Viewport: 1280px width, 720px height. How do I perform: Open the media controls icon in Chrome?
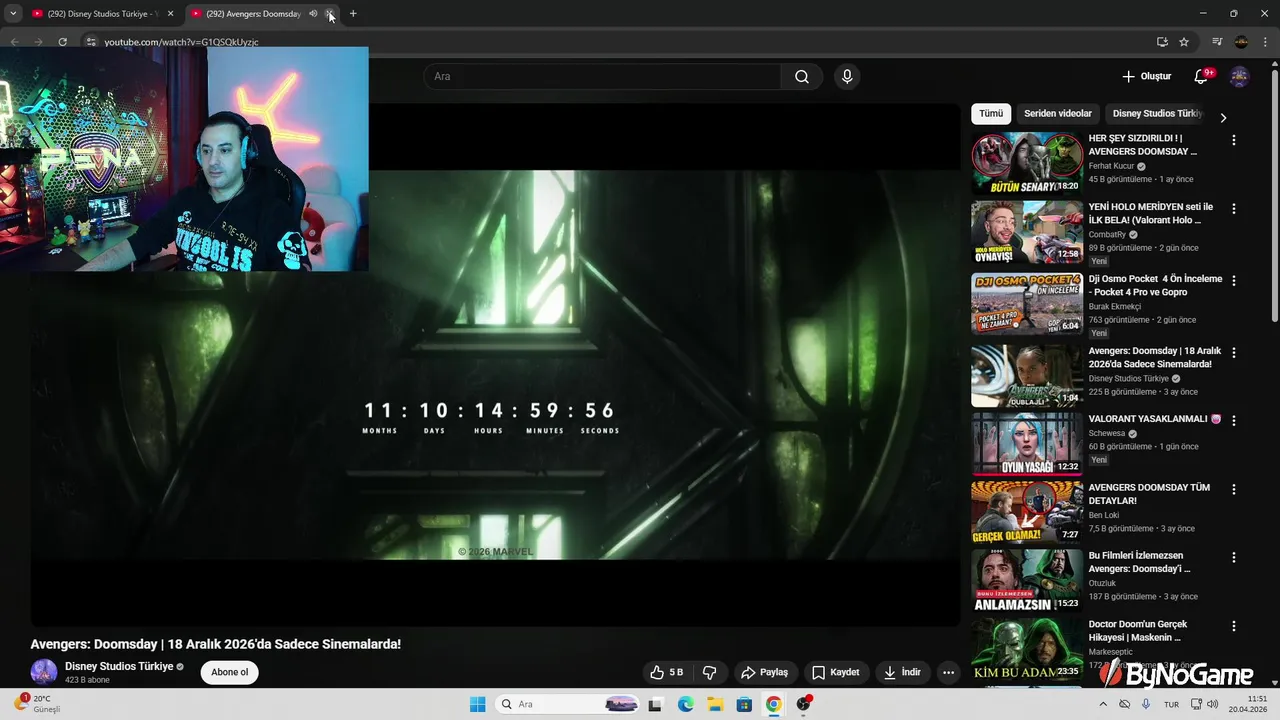pos(1217,42)
